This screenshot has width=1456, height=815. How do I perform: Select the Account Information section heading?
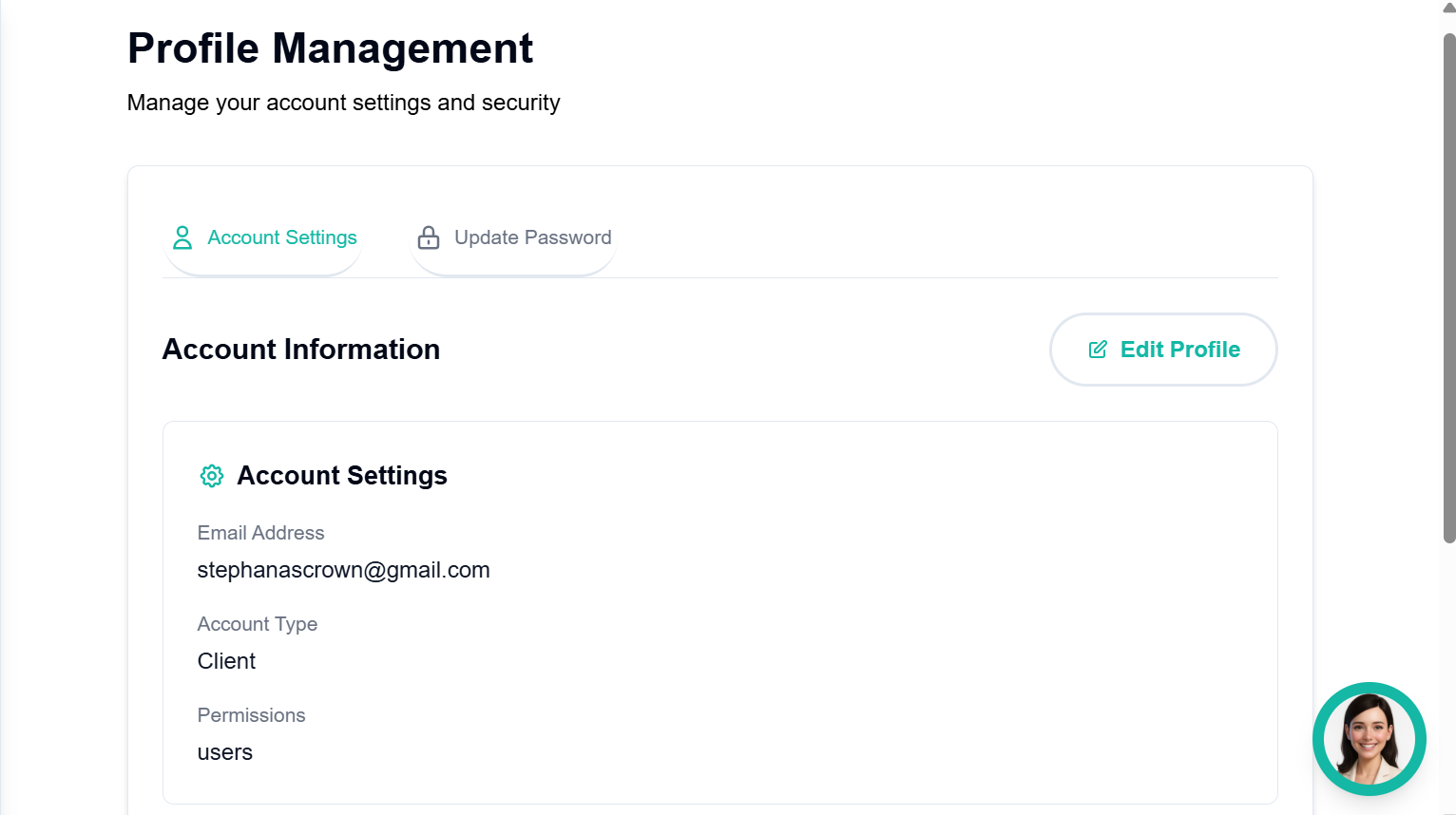click(x=301, y=349)
